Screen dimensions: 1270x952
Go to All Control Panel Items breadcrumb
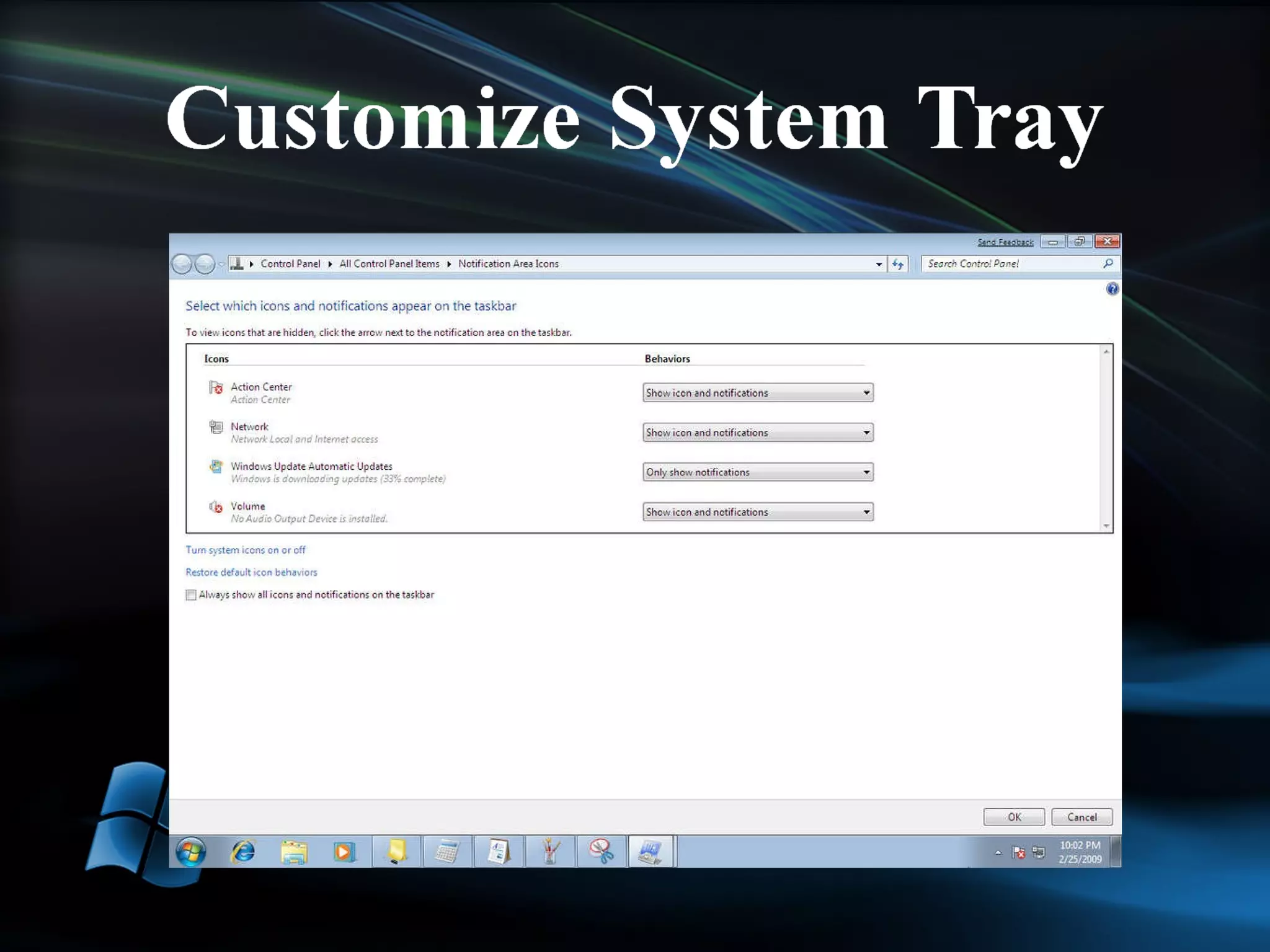(x=389, y=264)
